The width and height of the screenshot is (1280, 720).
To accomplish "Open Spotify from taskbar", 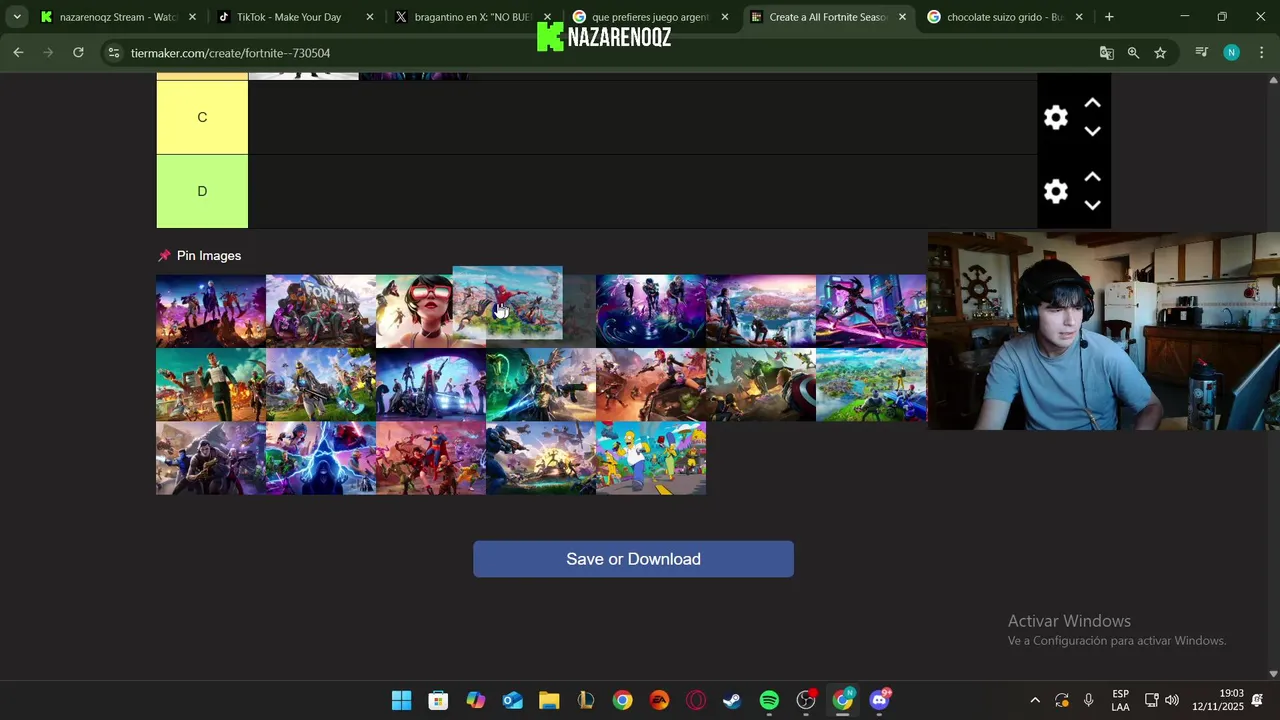I will point(769,700).
